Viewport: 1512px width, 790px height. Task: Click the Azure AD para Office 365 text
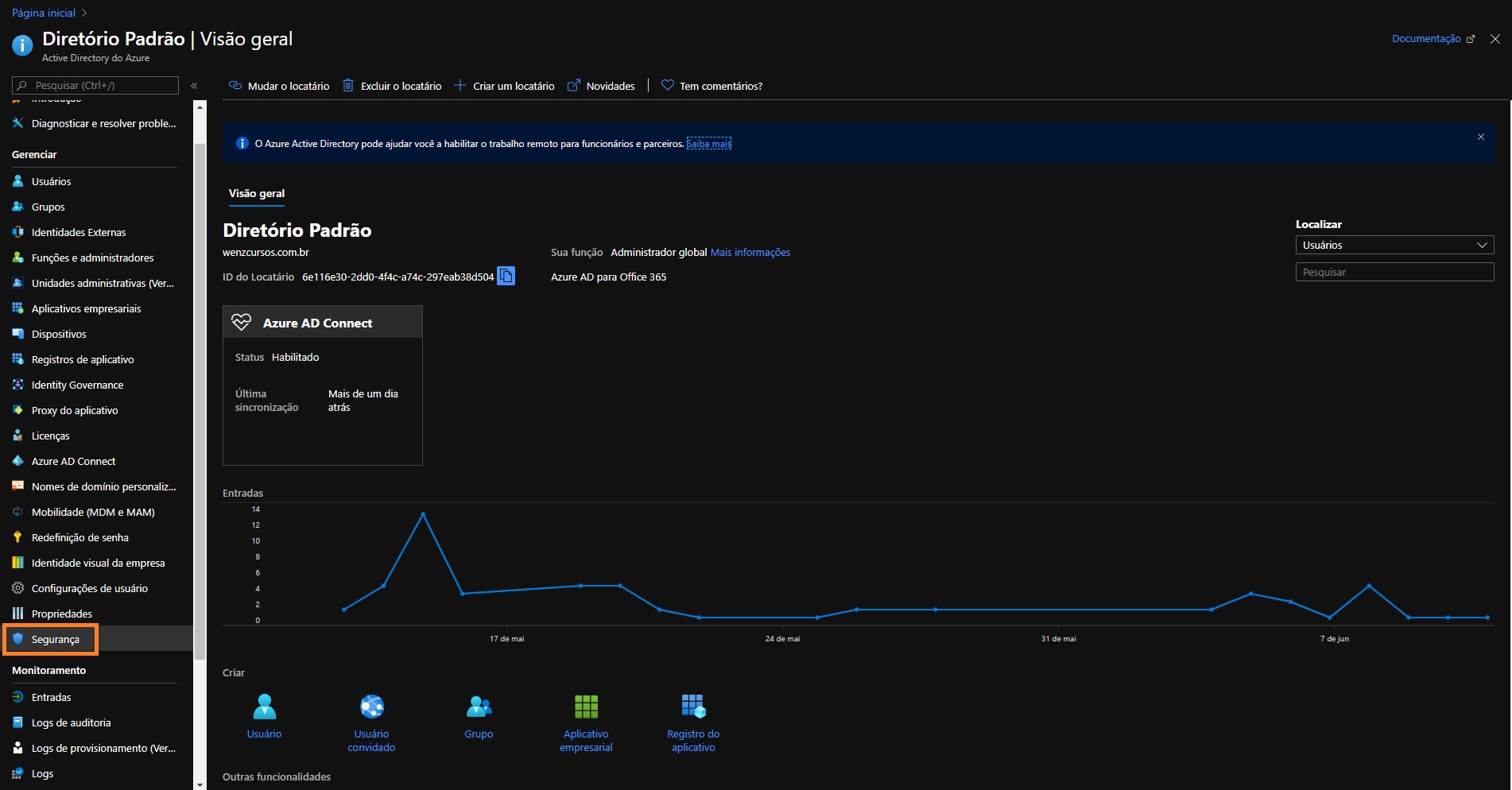point(609,277)
